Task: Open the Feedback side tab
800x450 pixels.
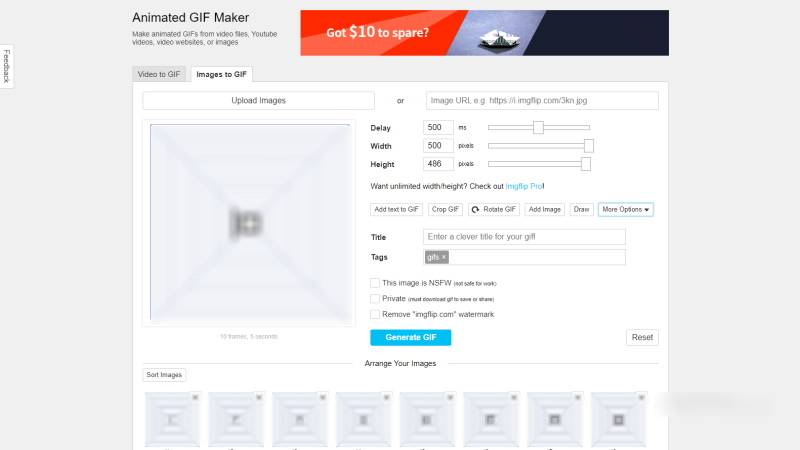Action: click(7, 66)
